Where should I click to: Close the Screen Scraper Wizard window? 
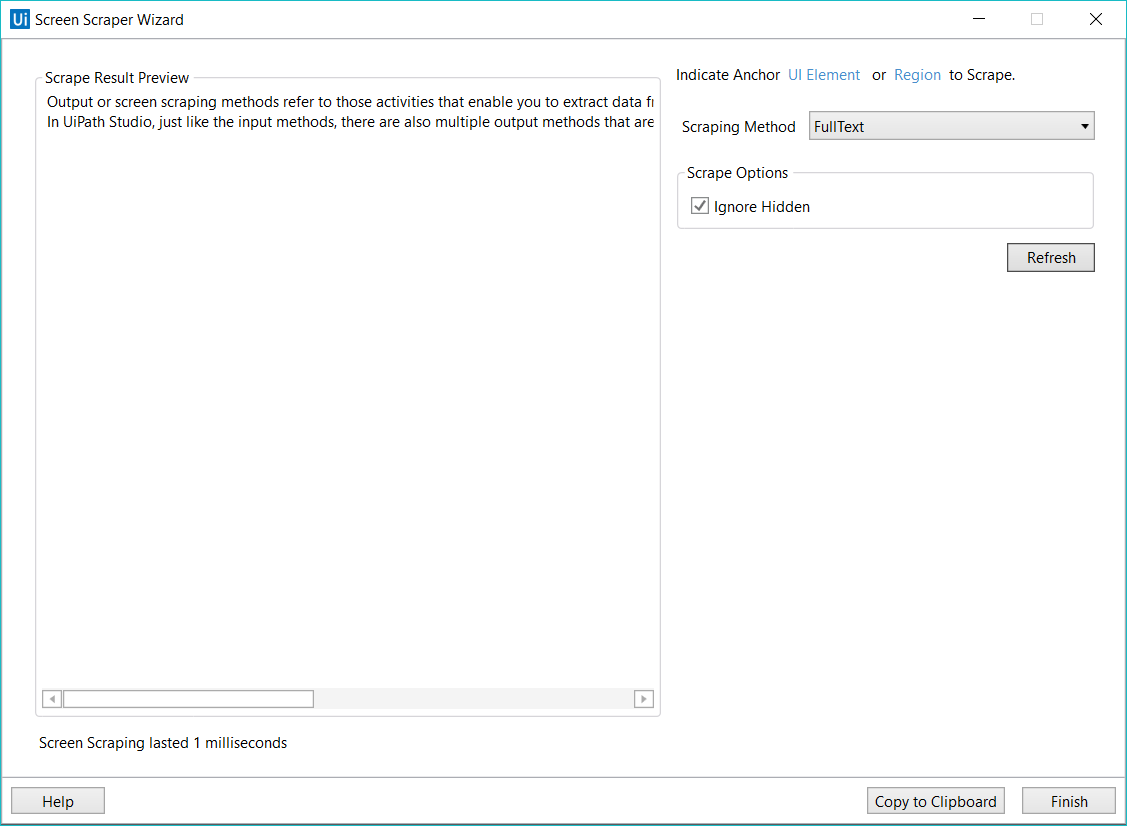(1095, 19)
